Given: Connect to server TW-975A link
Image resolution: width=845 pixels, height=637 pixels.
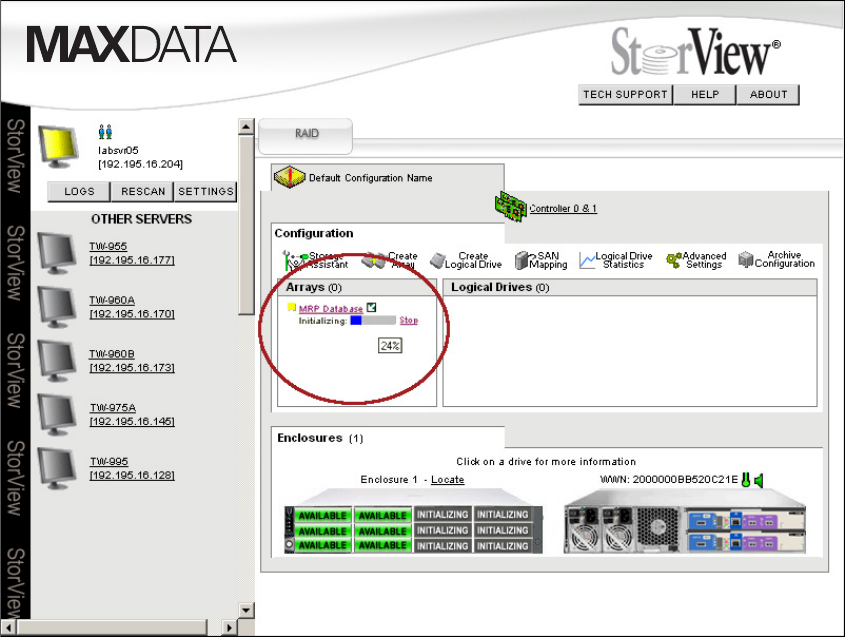Looking at the screenshot, I should point(132,415).
